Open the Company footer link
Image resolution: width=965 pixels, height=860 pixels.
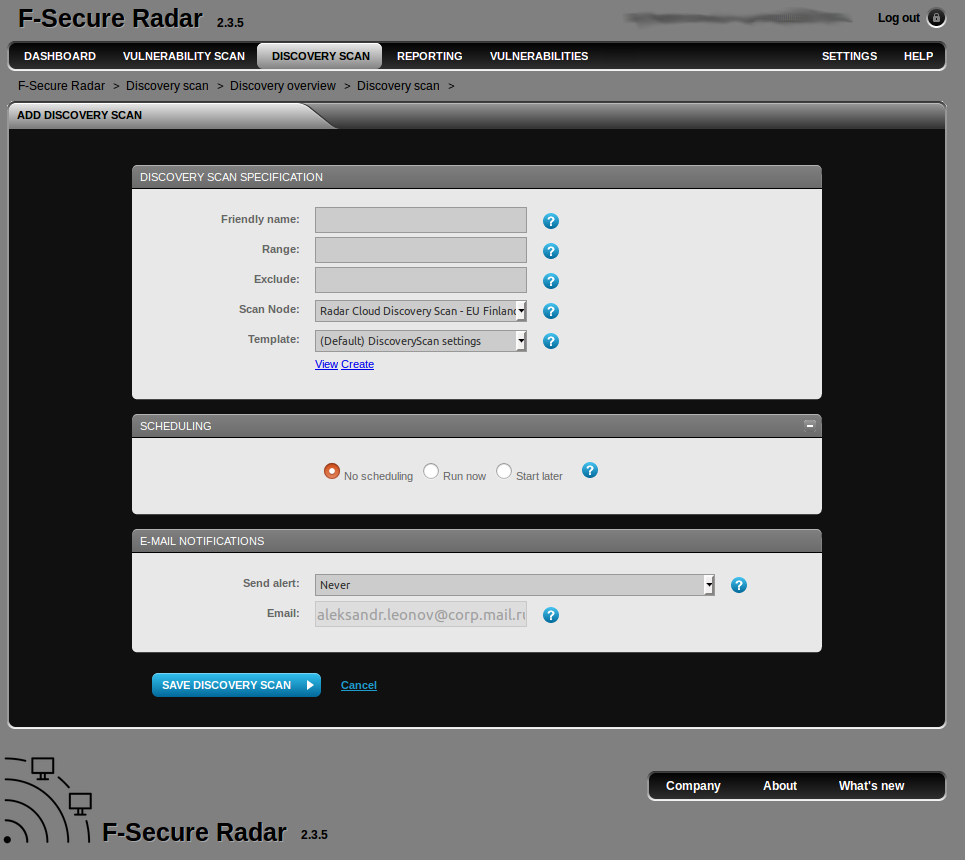(693, 786)
